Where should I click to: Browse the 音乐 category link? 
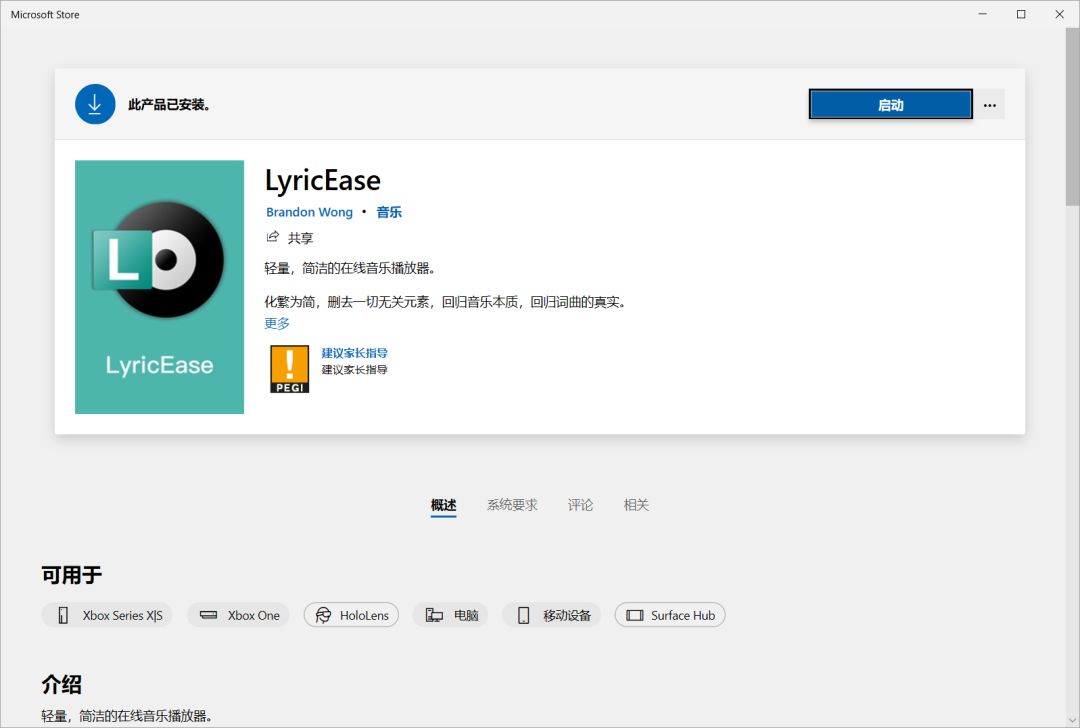click(x=388, y=212)
